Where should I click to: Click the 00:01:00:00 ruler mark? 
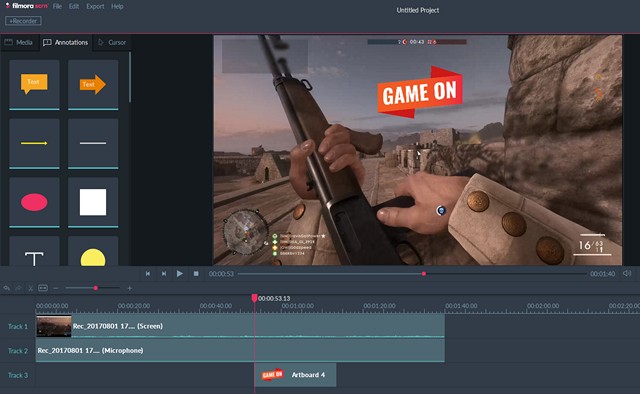(x=298, y=306)
